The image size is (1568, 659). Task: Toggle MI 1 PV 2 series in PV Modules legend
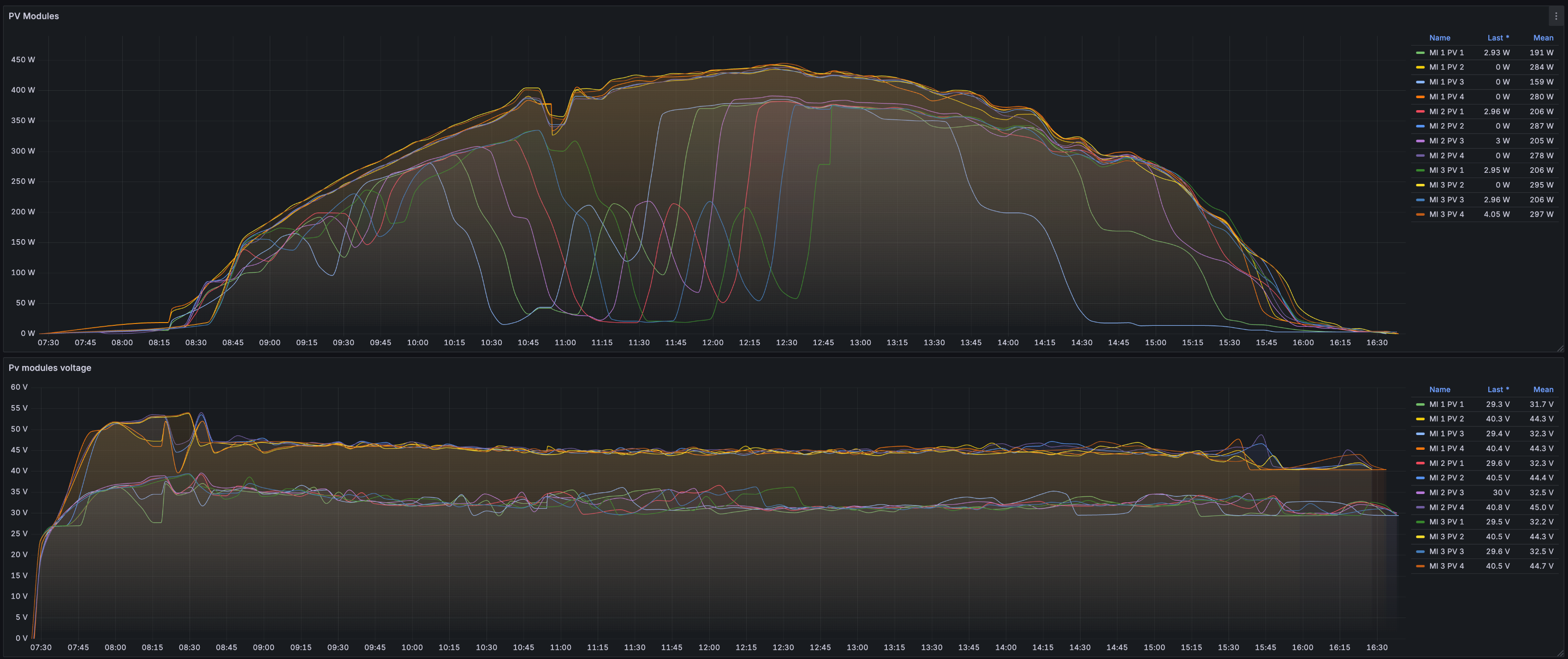point(1446,68)
